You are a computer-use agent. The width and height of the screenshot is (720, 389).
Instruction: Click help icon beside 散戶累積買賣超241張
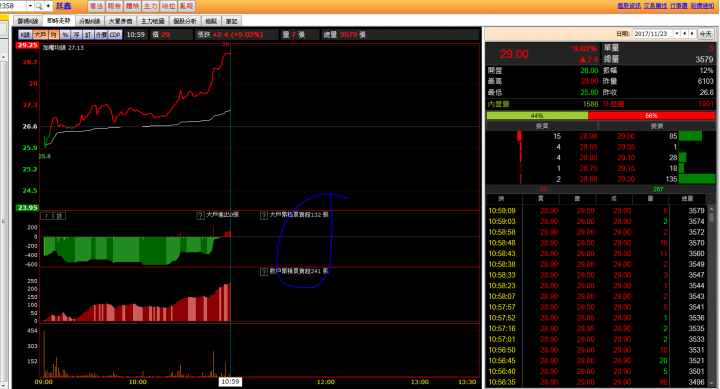point(264,272)
